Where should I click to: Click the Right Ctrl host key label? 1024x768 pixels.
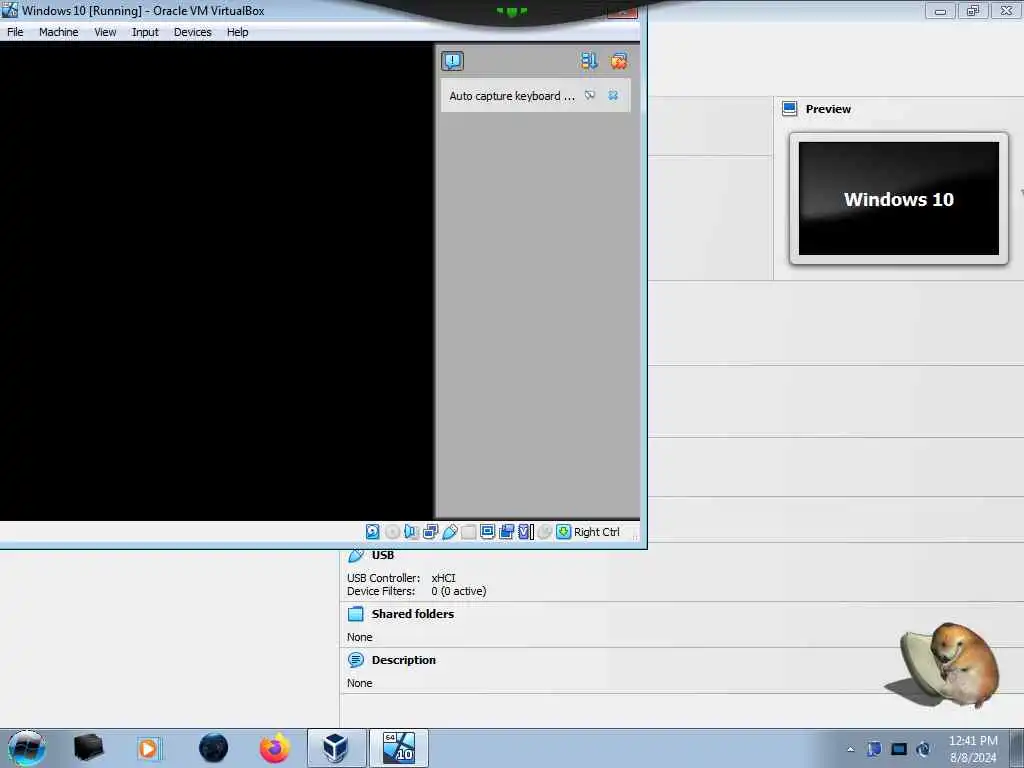[x=597, y=532]
